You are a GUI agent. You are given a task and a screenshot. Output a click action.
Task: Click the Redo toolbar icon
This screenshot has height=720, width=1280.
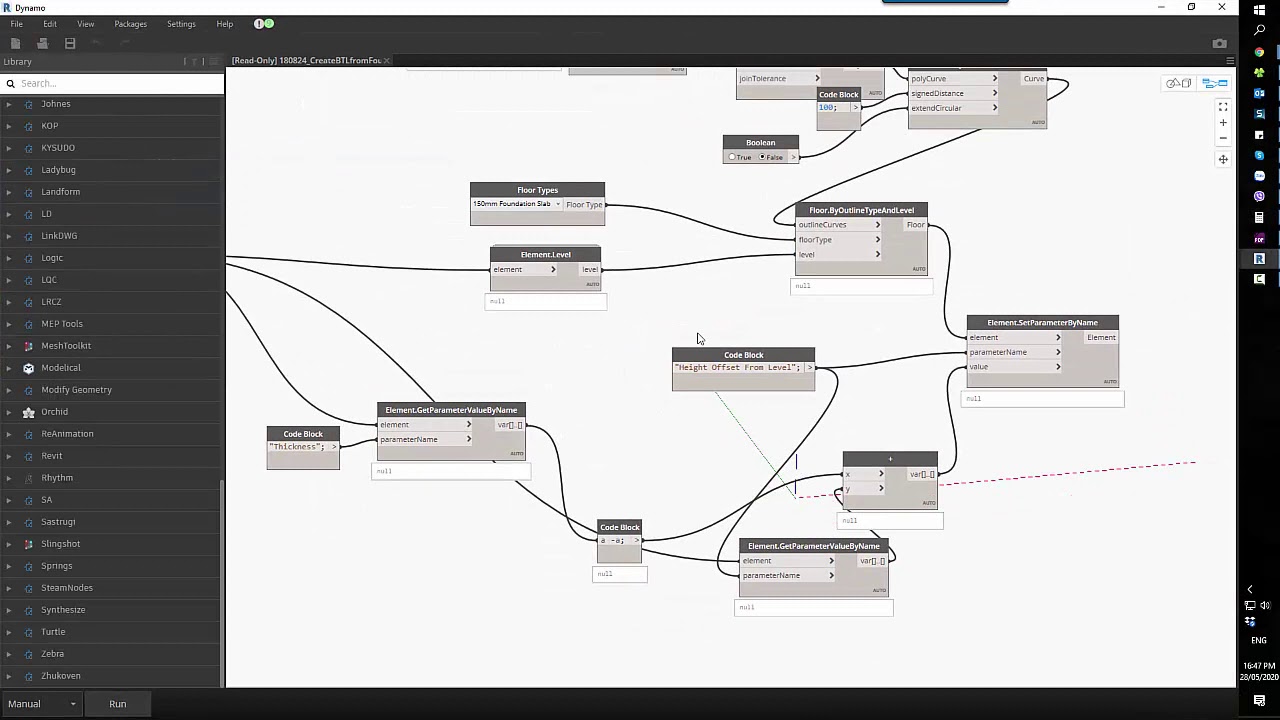(124, 43)
